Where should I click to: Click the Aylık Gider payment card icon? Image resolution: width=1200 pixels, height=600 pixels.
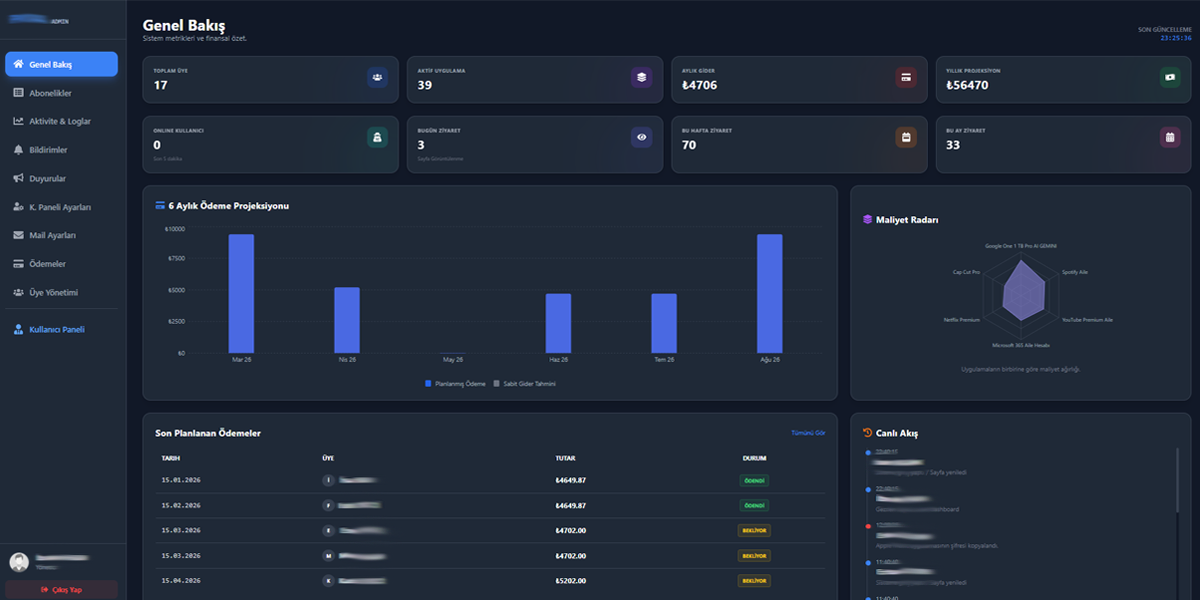[x=905, y=76]
